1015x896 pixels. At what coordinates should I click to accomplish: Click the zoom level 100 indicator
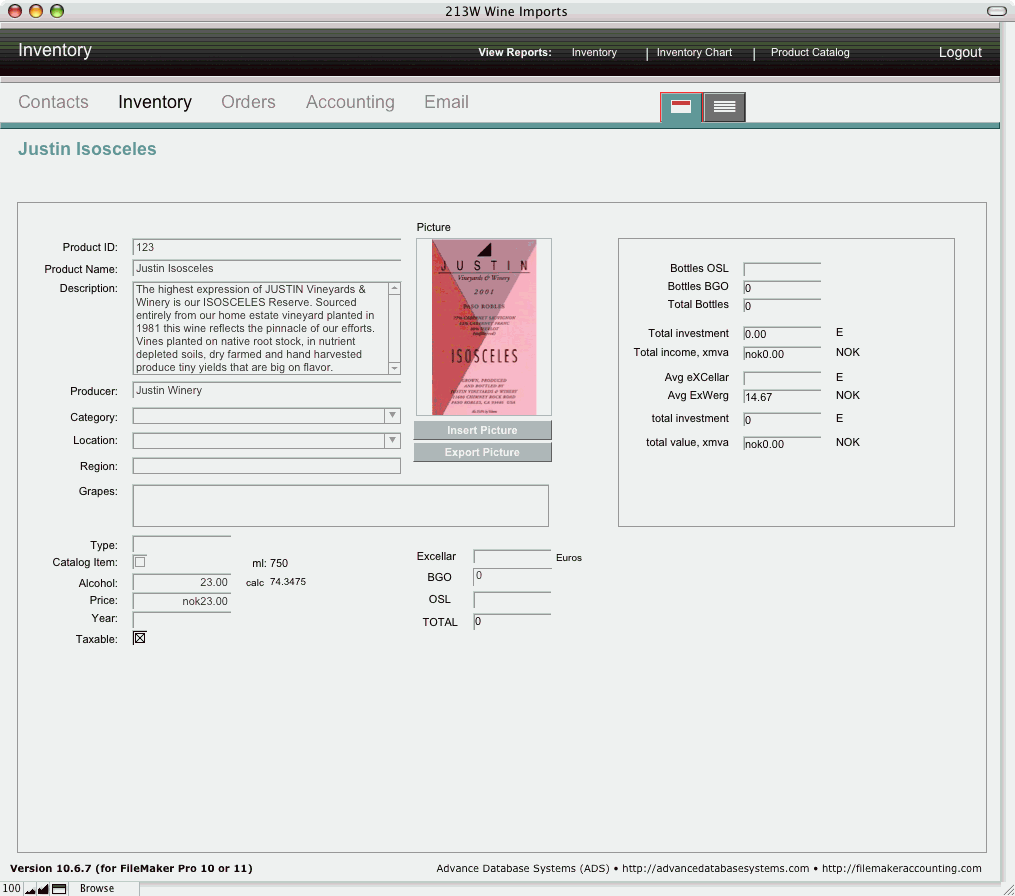click(x=12, y=888)
